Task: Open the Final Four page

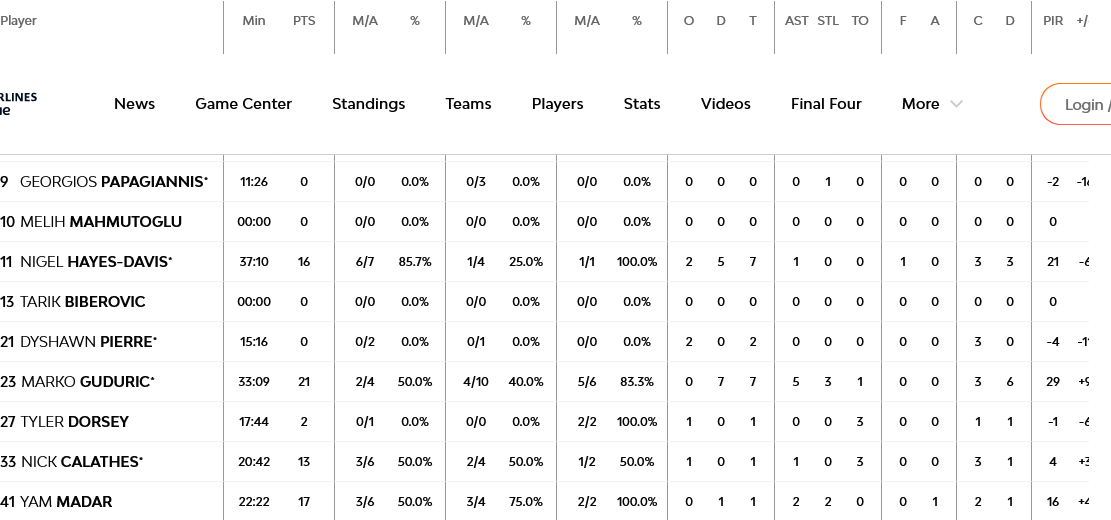Action: point(826,104)
